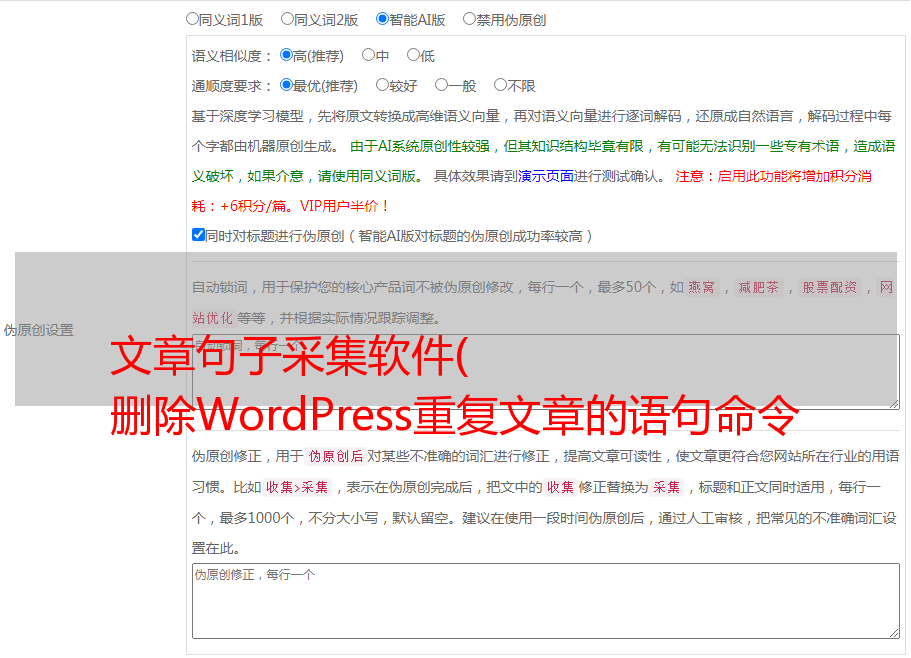Choose 一般 for 通顺度要求

(x=441, y=85)
